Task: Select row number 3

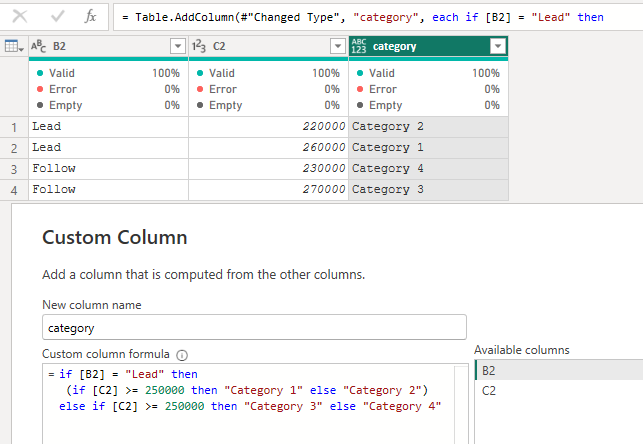Action: (14, 169)
